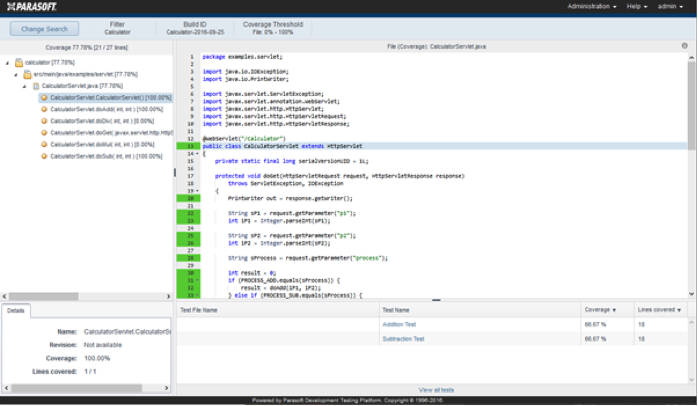This screenshot has width=698, height=406.
Task: Click tree panel scroll-left arrow
Action: pyautogui.click(x=4, y=296)
